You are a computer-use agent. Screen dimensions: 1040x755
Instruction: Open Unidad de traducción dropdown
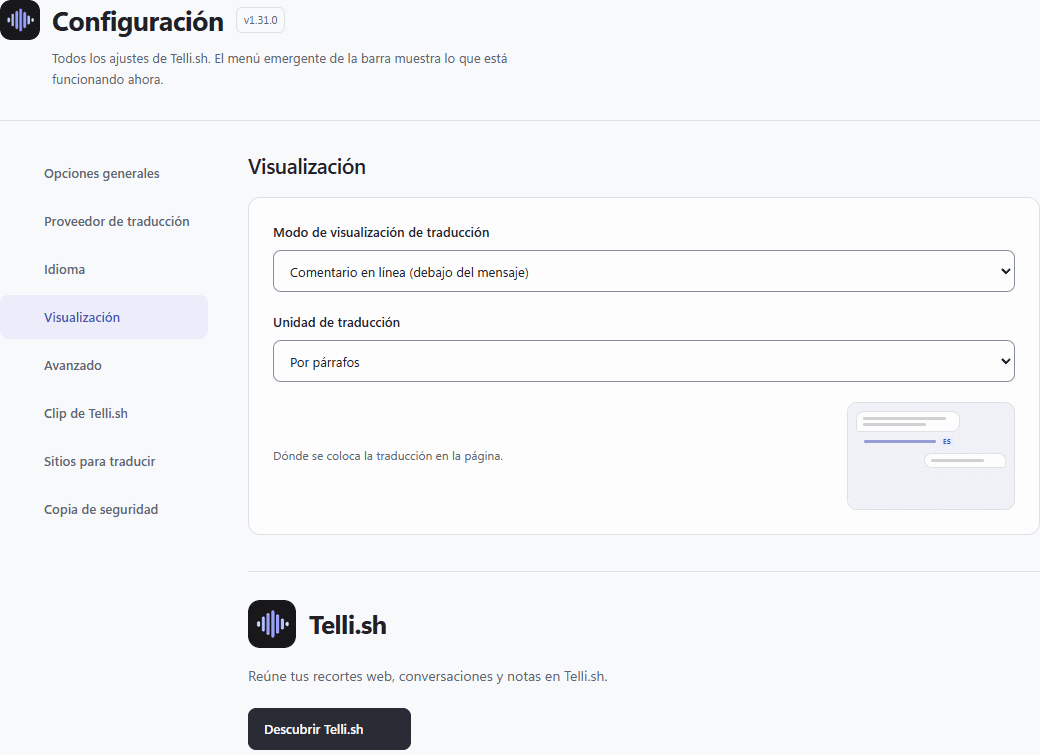[x=643, y=361]
